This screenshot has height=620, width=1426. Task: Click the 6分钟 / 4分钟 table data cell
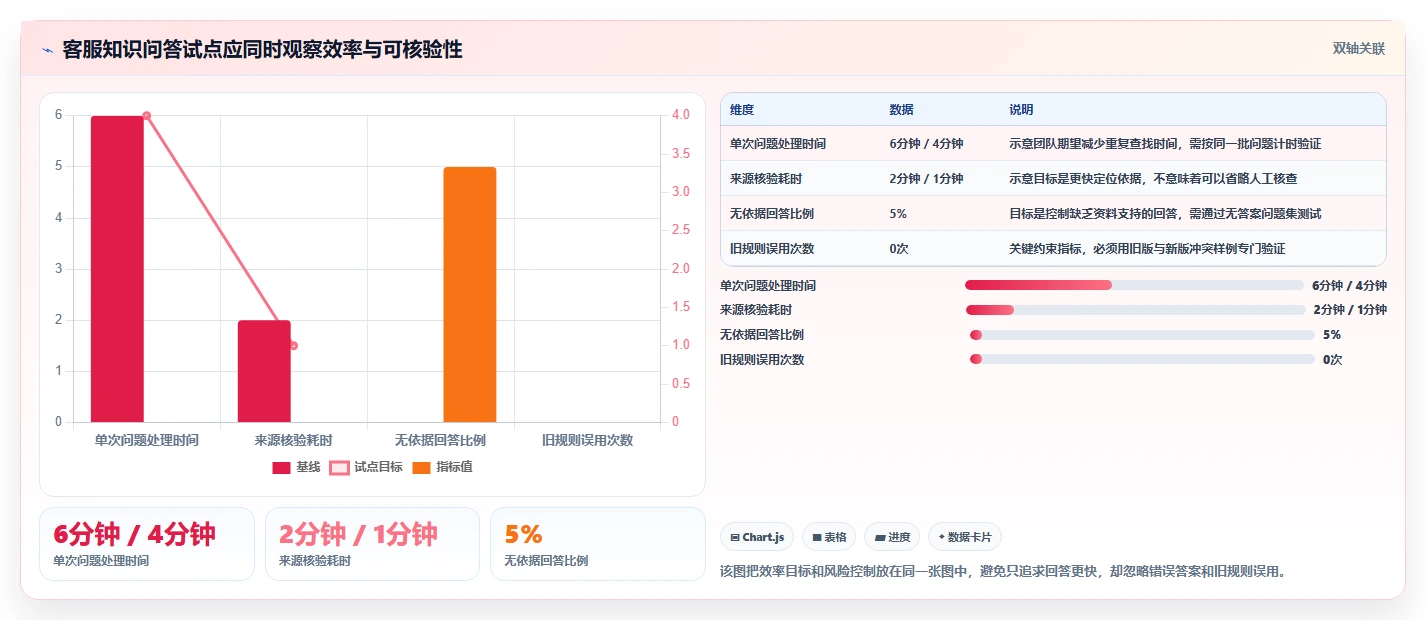point(926,144)
